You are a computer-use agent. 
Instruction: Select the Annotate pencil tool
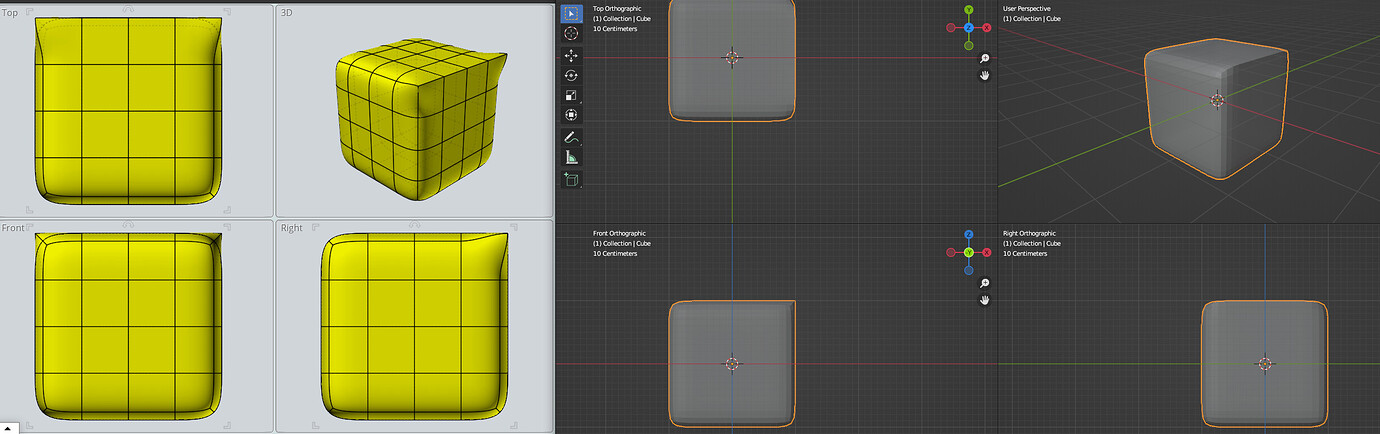[x=571, y=137]
